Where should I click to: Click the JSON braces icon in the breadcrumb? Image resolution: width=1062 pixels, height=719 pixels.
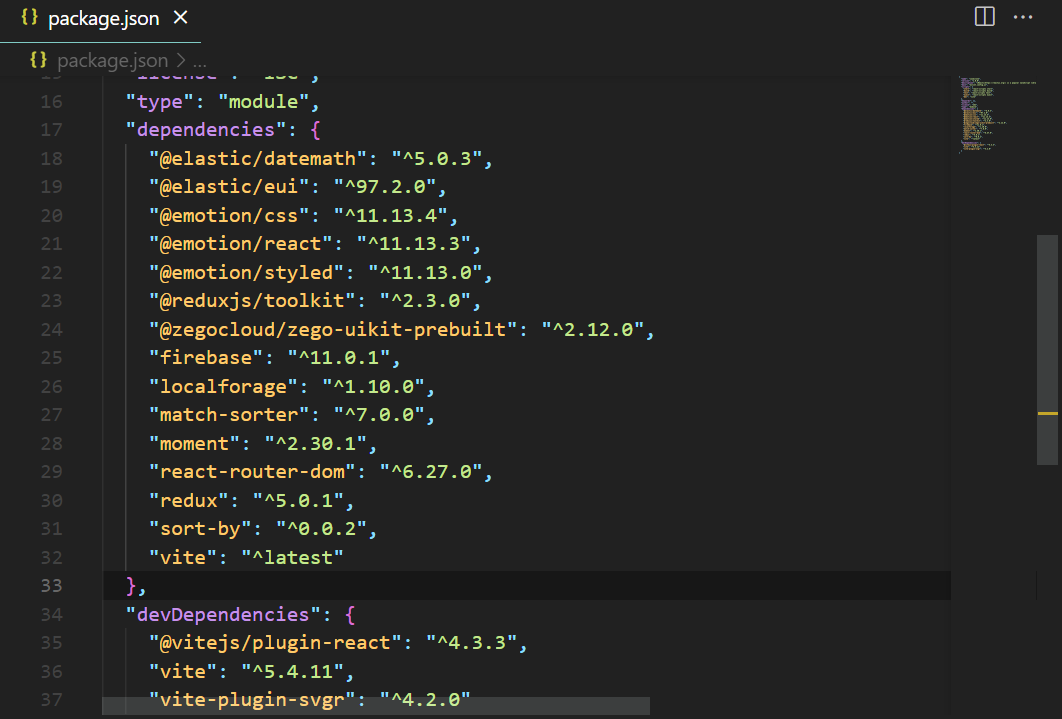[39, 60]
